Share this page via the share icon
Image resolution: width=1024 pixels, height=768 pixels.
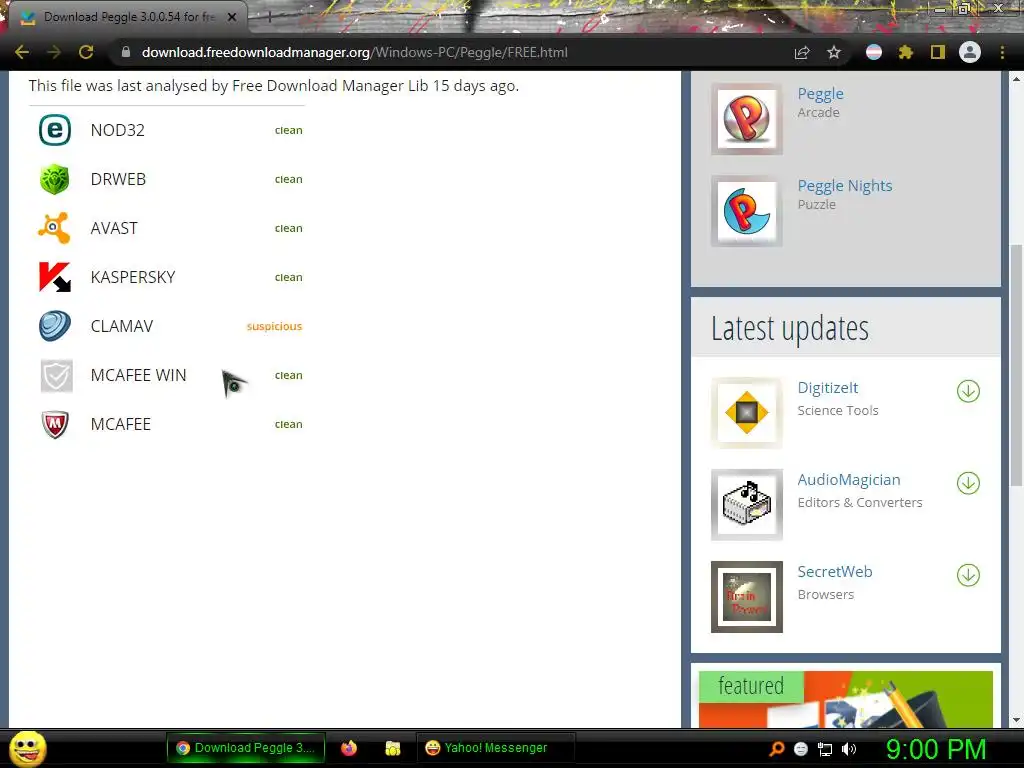click(802, 52)
